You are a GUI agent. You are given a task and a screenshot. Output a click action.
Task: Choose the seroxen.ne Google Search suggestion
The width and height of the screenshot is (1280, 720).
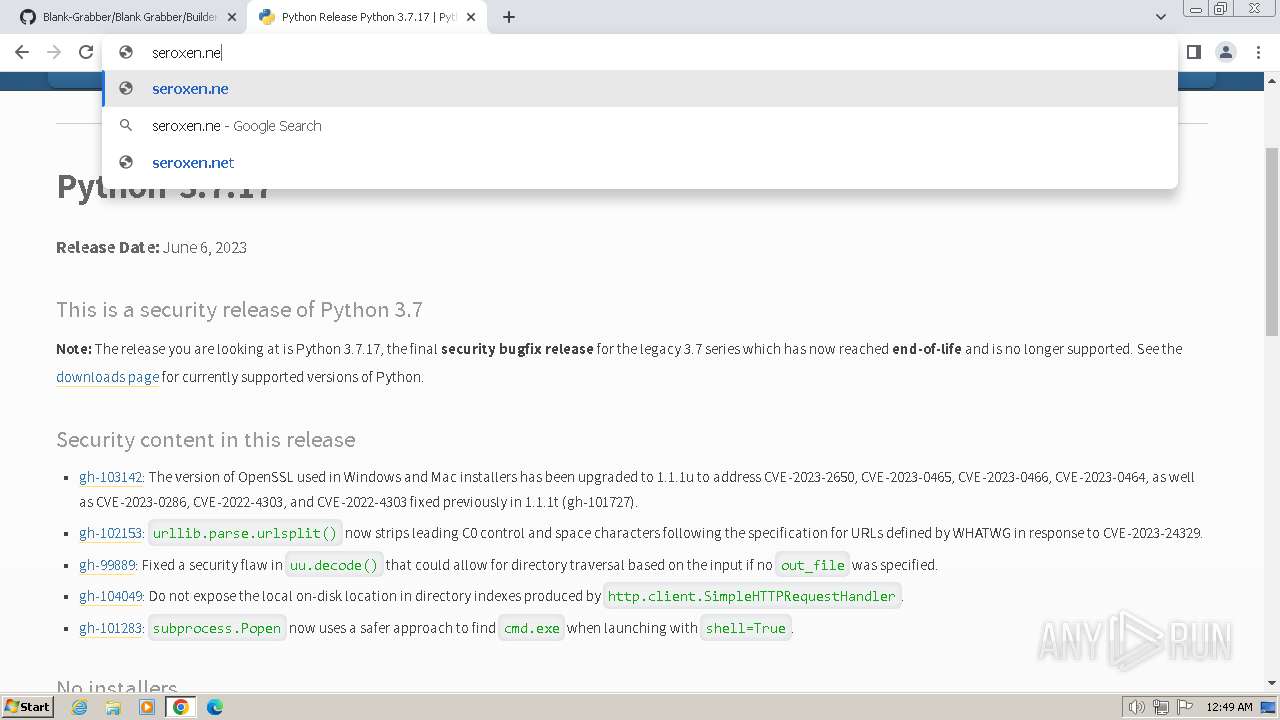coord(640,126)
